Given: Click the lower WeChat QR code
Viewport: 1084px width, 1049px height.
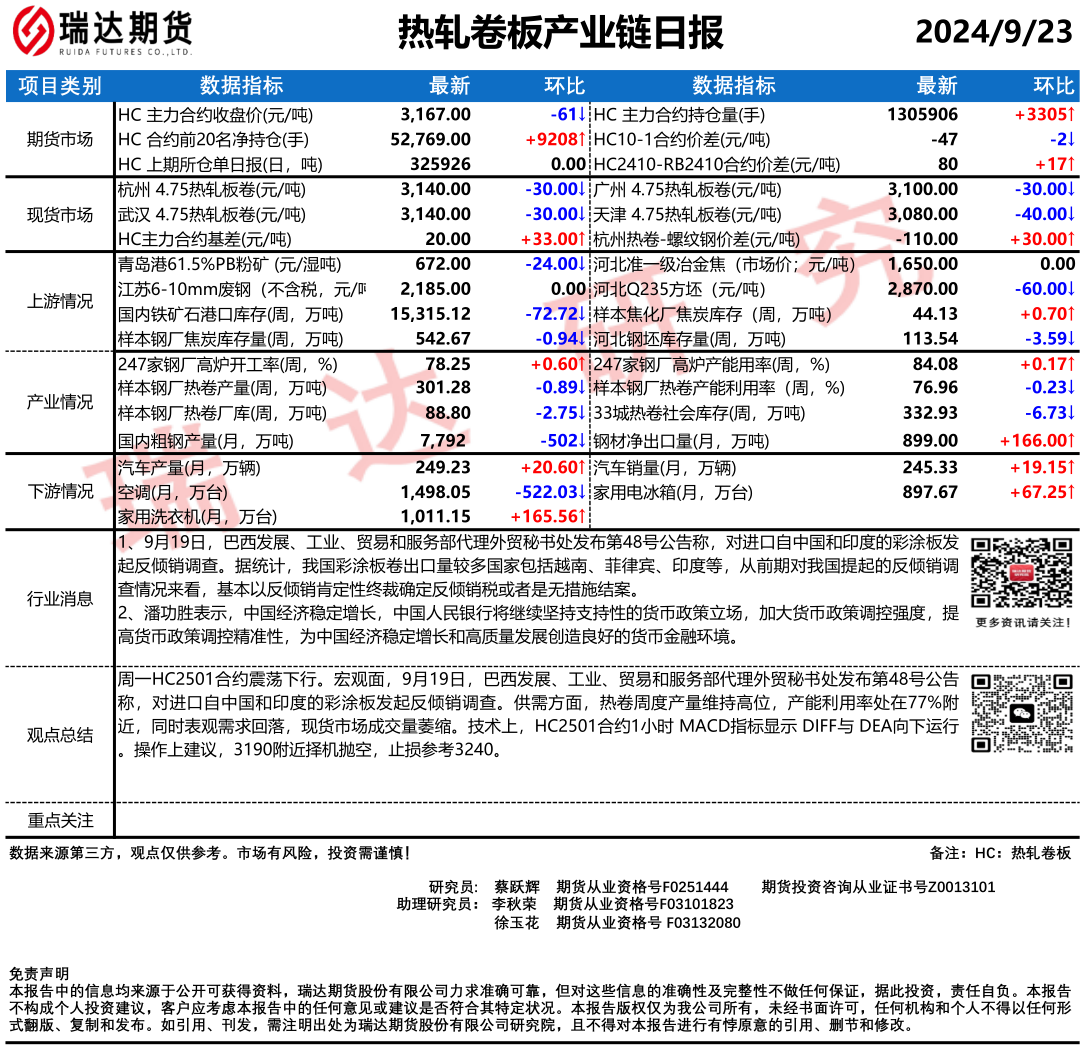Looking at the screenshot, I should tap(1011, 714).
